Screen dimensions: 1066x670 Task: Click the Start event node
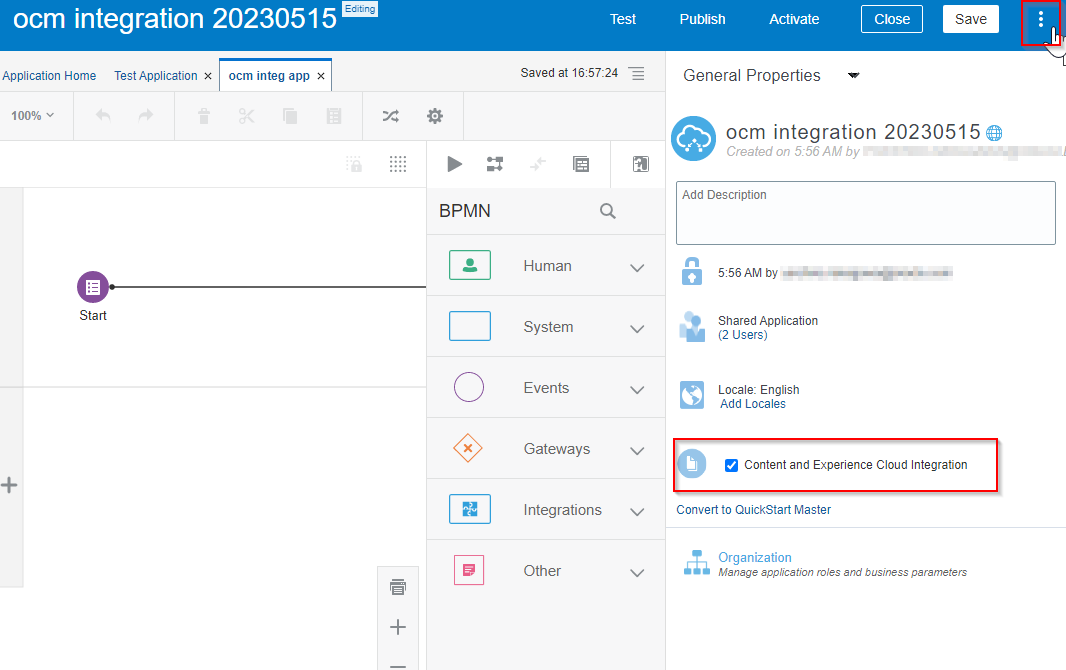[93, 287]
